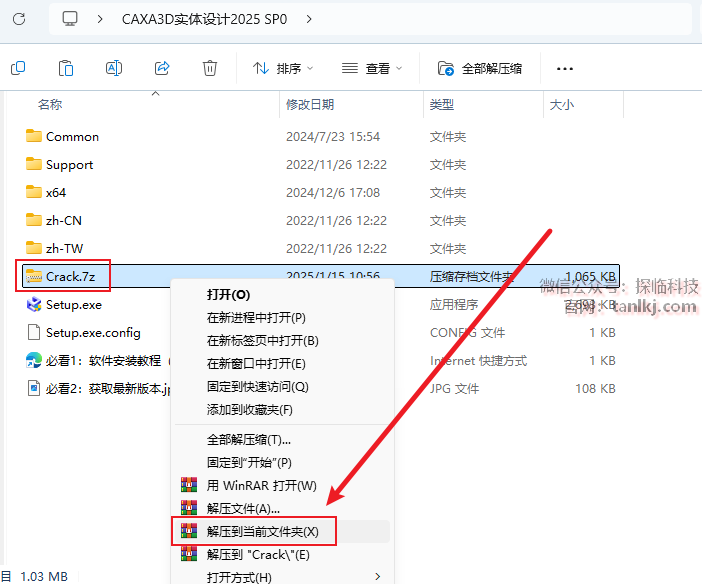Click the 1.03 MB status bar text
Viewport: 702px width, 584px height.
pyautogui.click(x=44, y=576)
